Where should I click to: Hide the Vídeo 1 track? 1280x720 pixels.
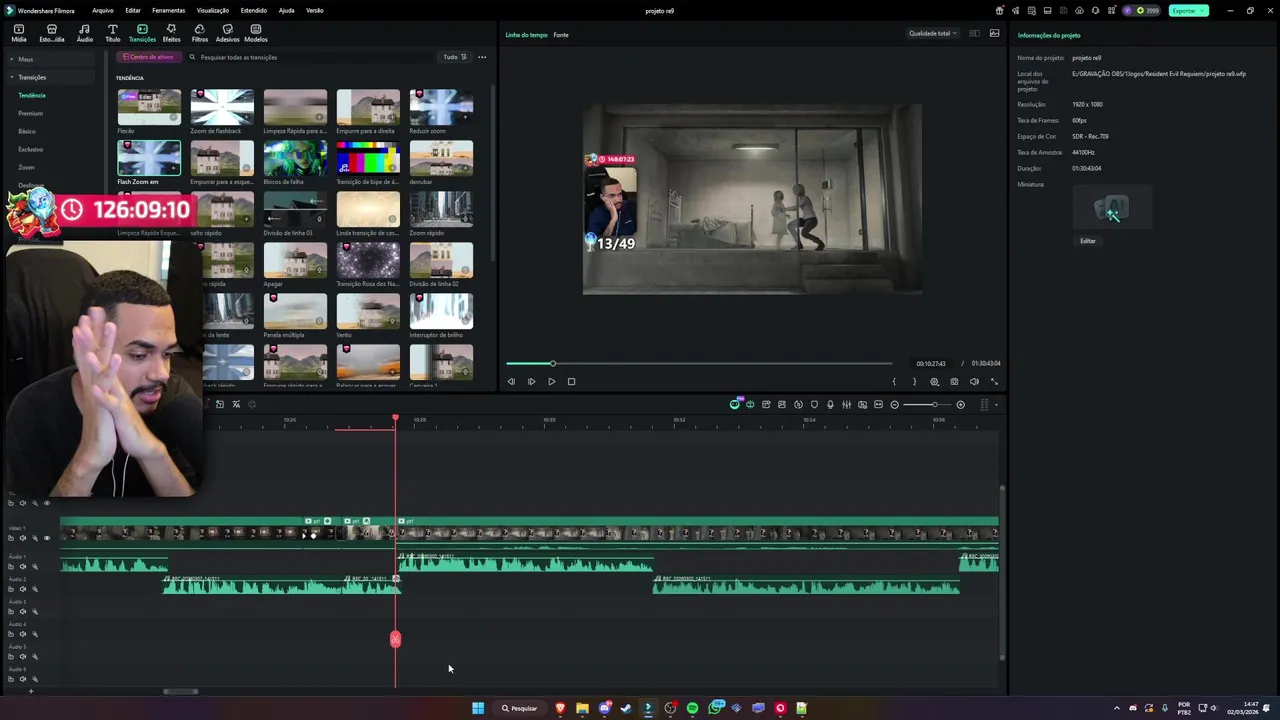pyautogui.click(x=46, y=538)
